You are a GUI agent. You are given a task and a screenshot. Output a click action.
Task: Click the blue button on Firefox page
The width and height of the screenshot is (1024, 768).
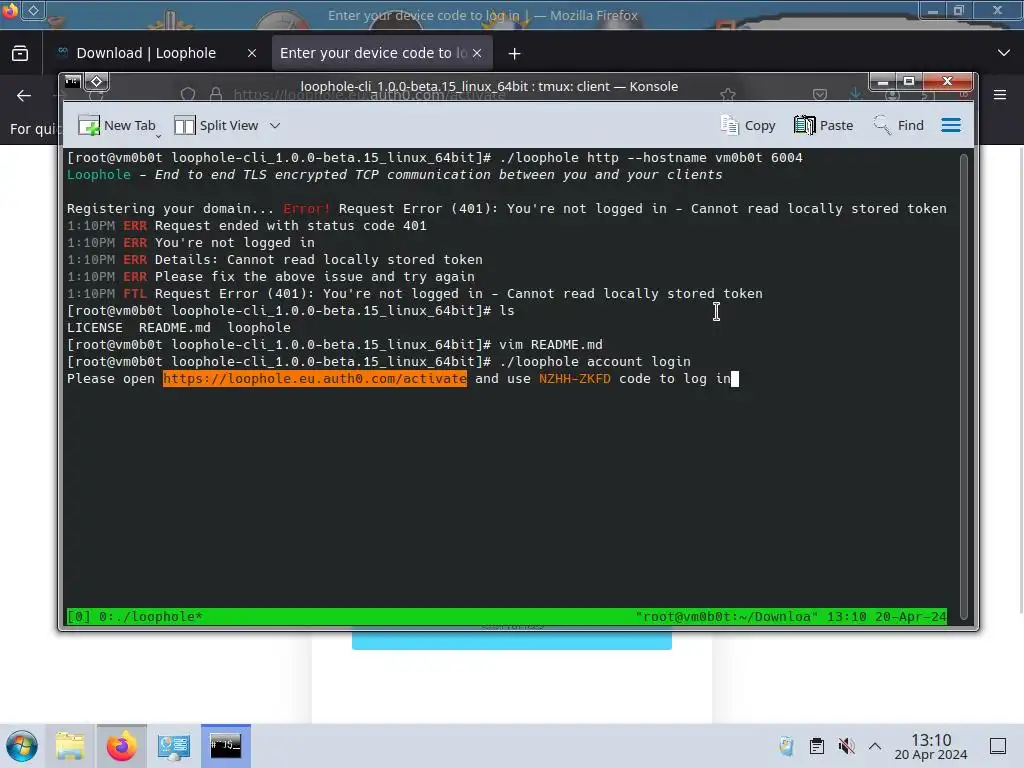tap(512, 640)
